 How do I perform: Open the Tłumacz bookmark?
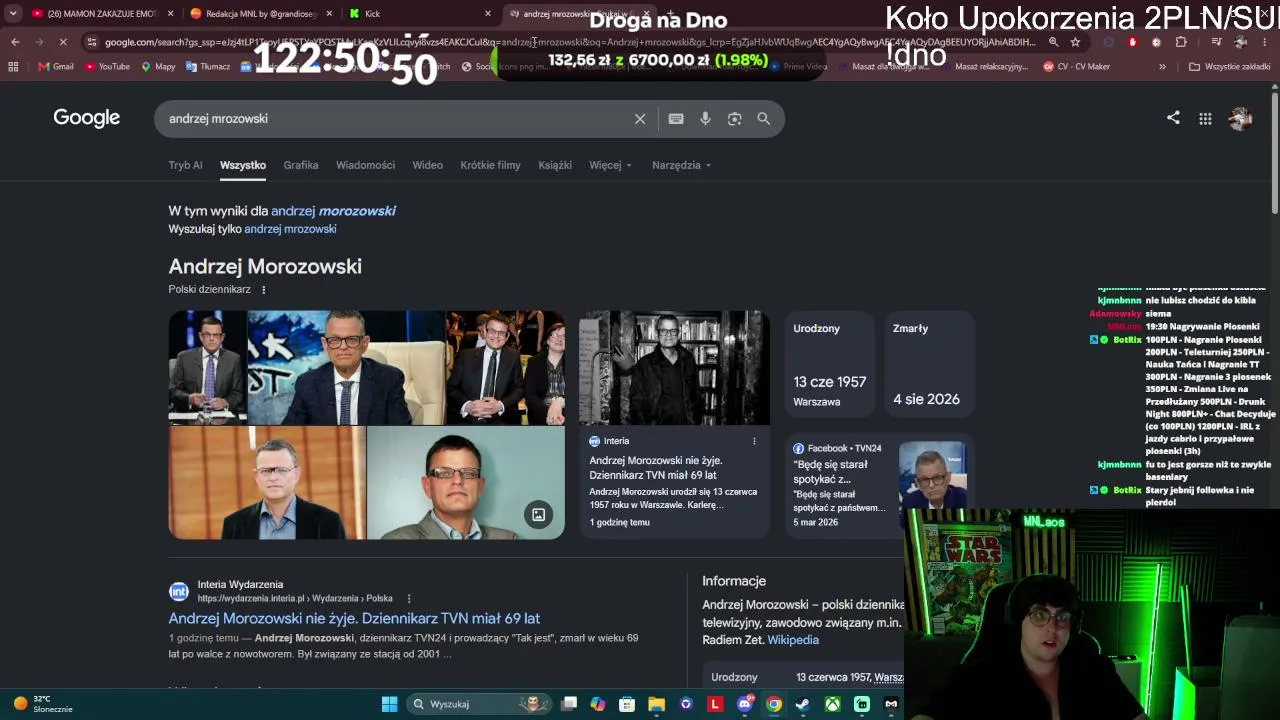(208, 67)
